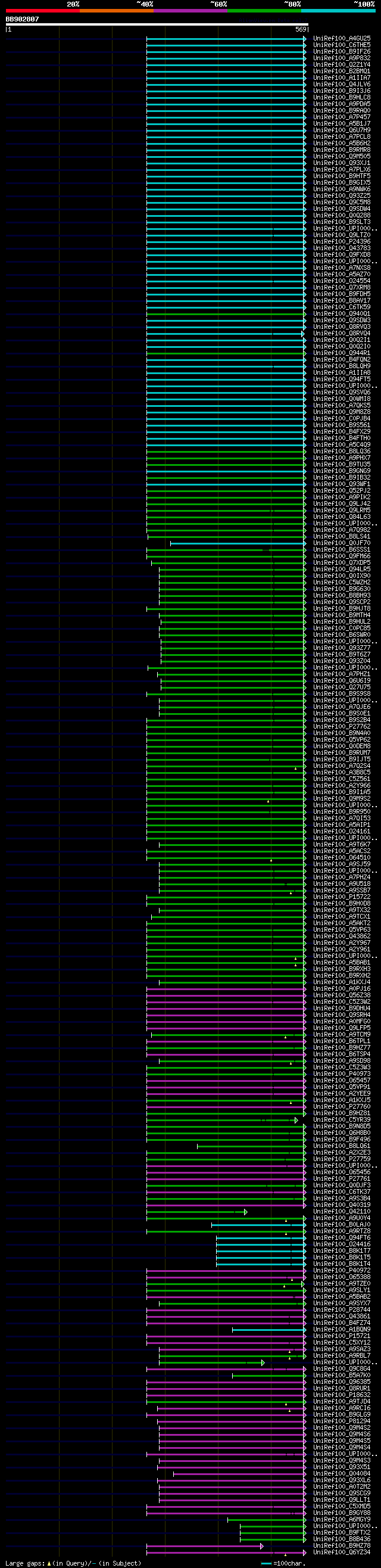Click the UniRef100_Q7XDP5 label

pos(342,563)
